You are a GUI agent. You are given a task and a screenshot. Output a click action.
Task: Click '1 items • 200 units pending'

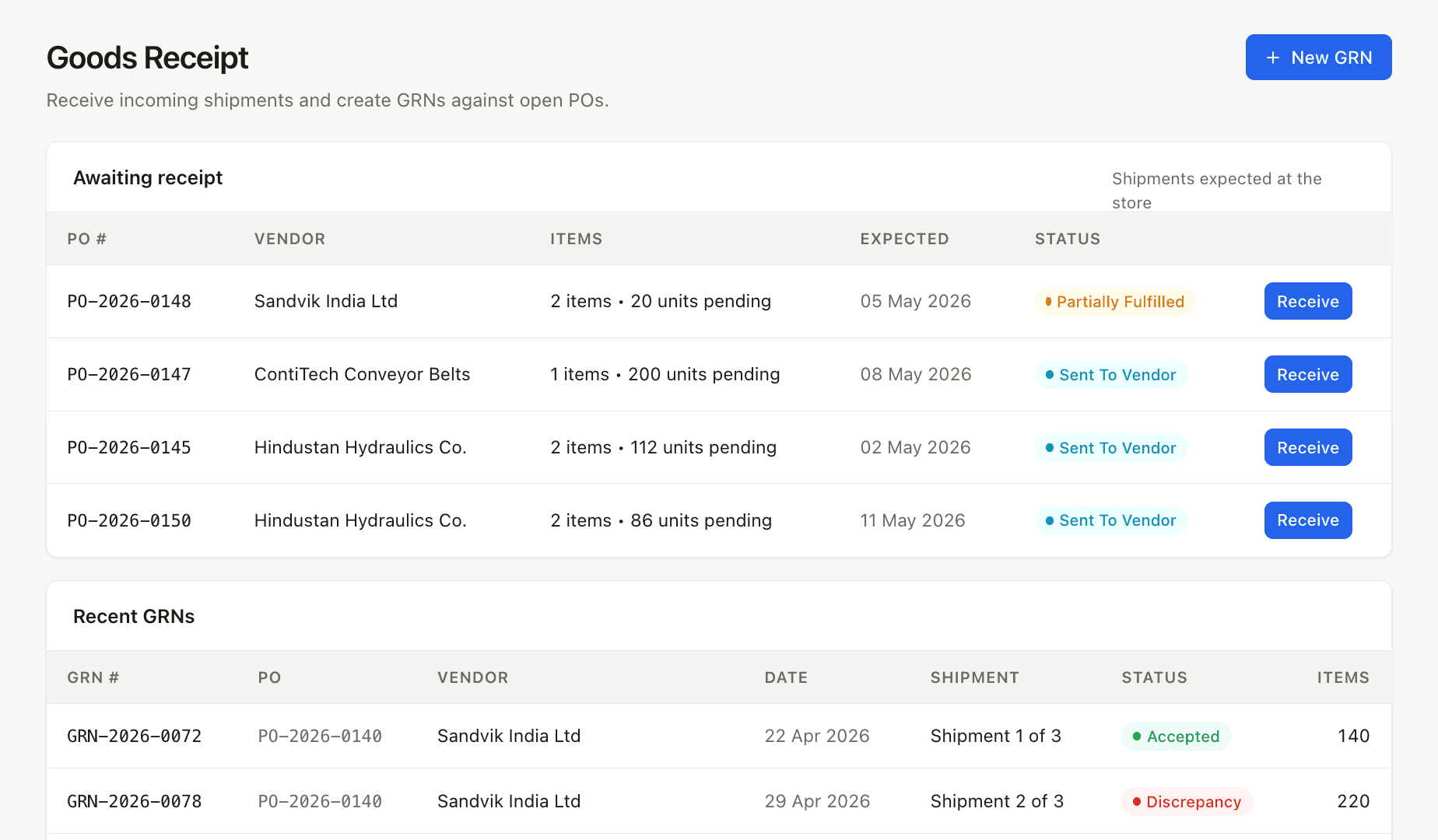point(665,374)
